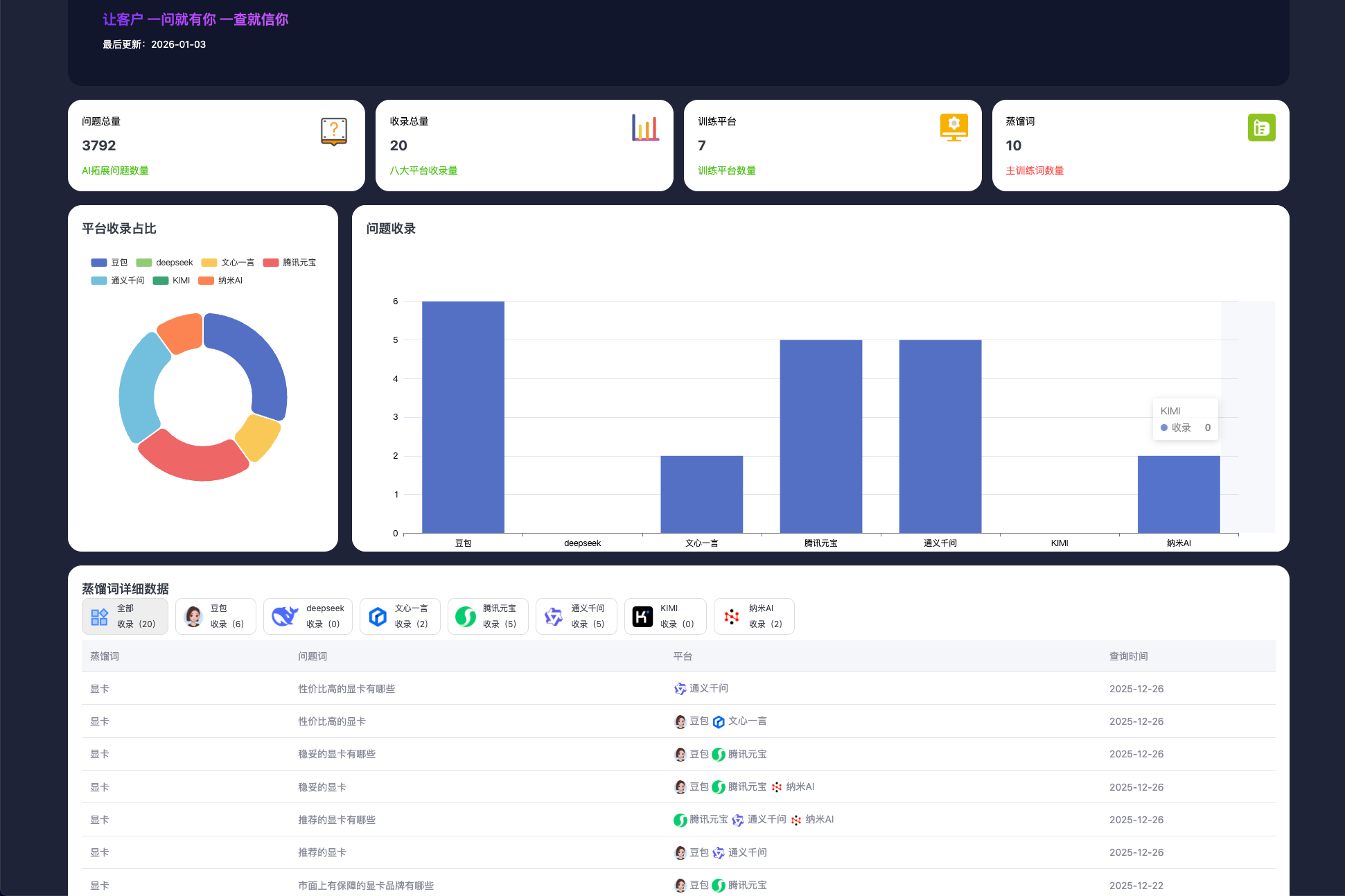Switch to 文心一言 收录 (2) tab
The height and width of the screenshot is (896, 1345).
point(400,616)
